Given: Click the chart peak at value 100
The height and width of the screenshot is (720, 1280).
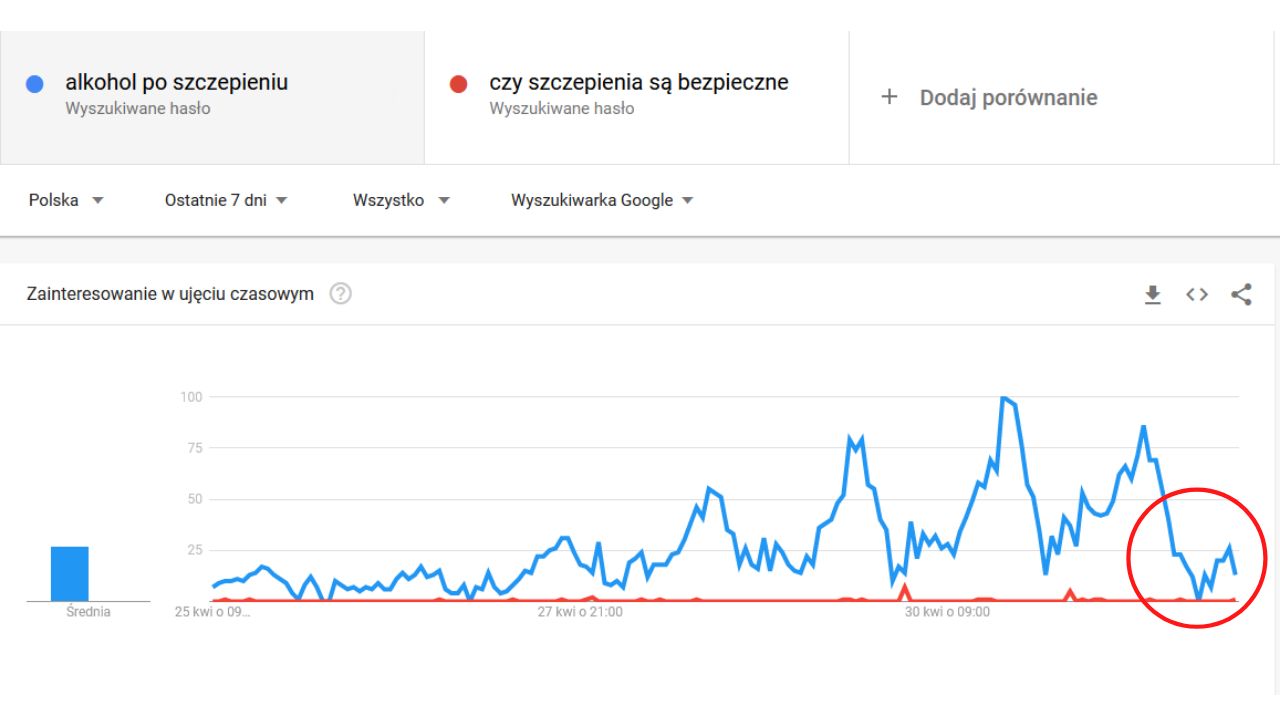Looking at the screenshot, I should click(1004, 399).
